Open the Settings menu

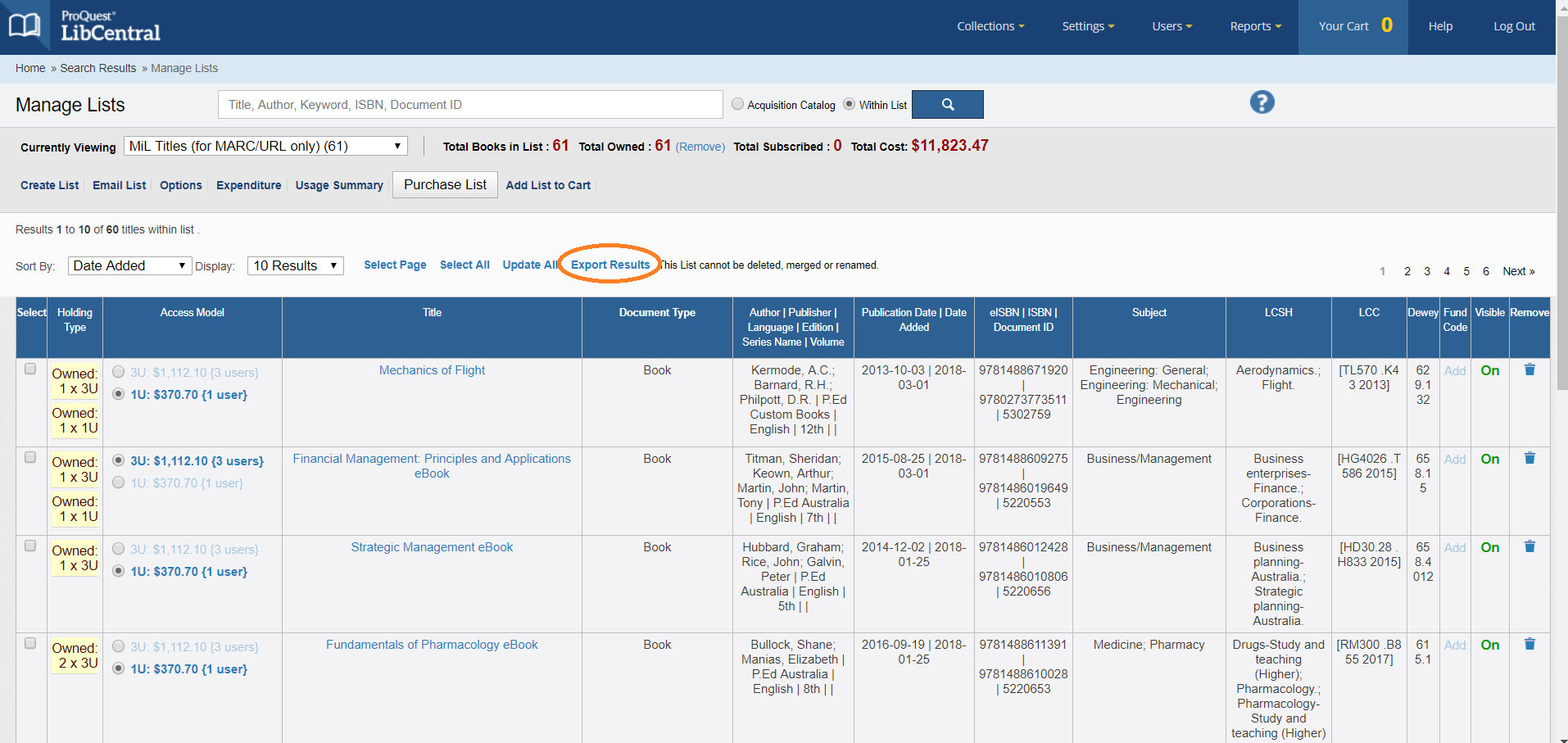click(1087, 25)
